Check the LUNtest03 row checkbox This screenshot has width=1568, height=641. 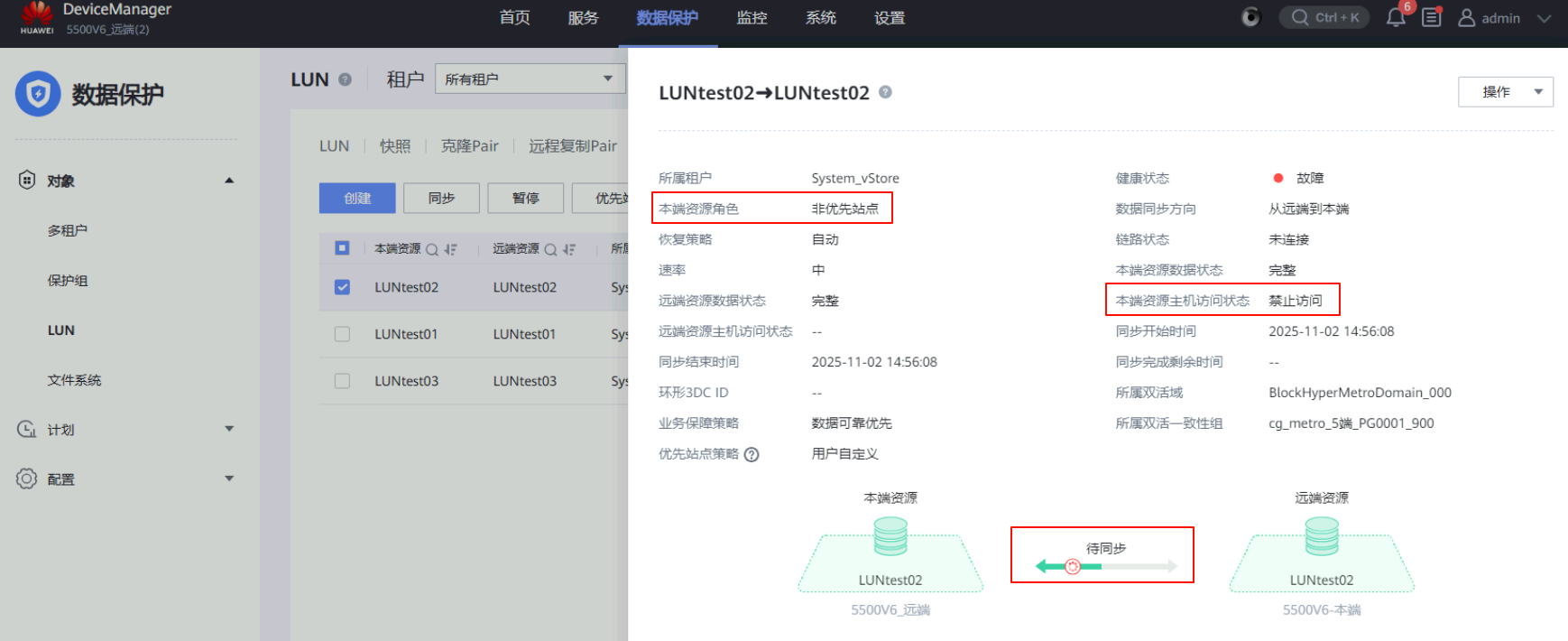(x=342, y=381)
